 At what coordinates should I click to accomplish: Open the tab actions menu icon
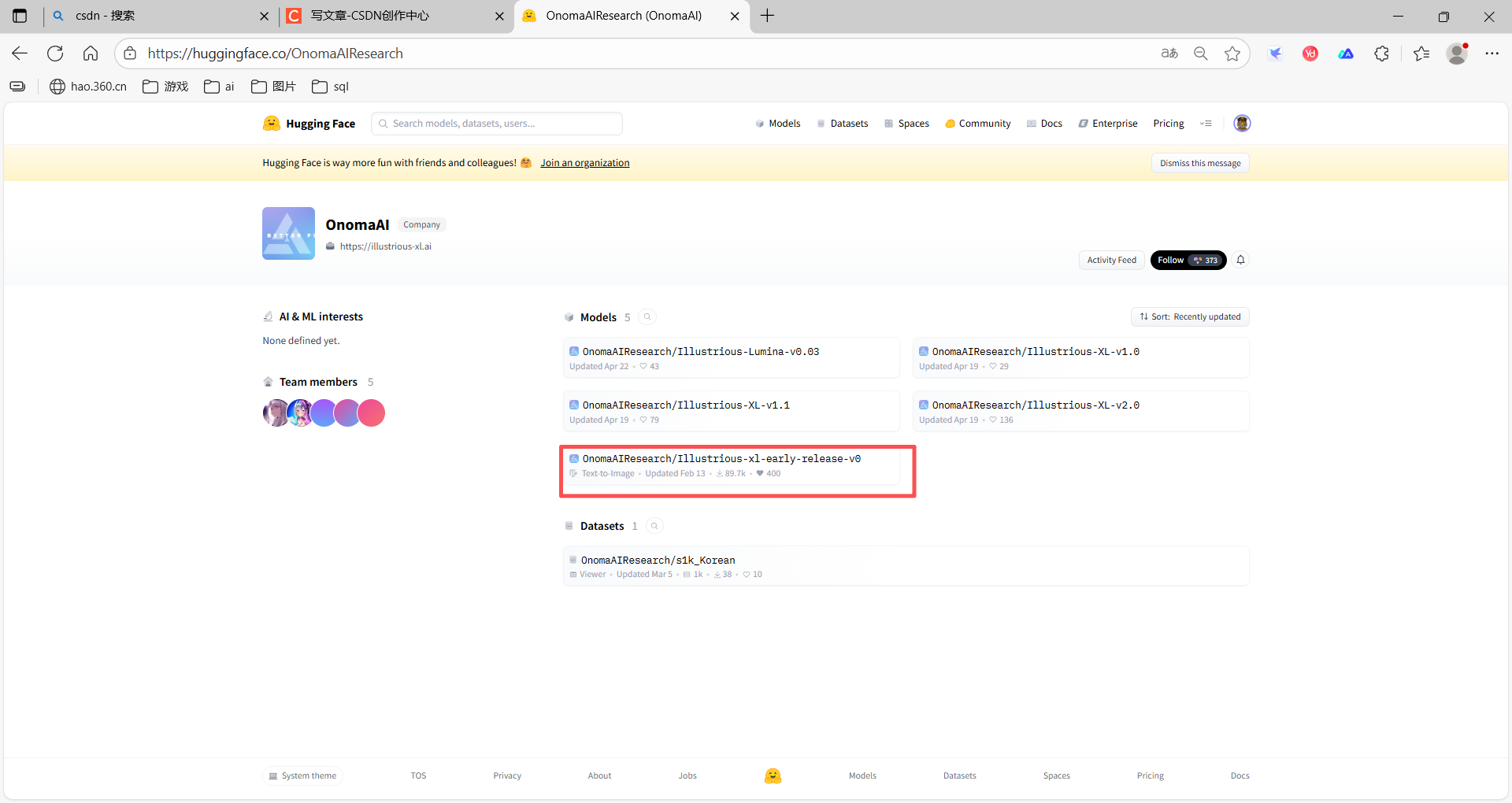[20, 16]
